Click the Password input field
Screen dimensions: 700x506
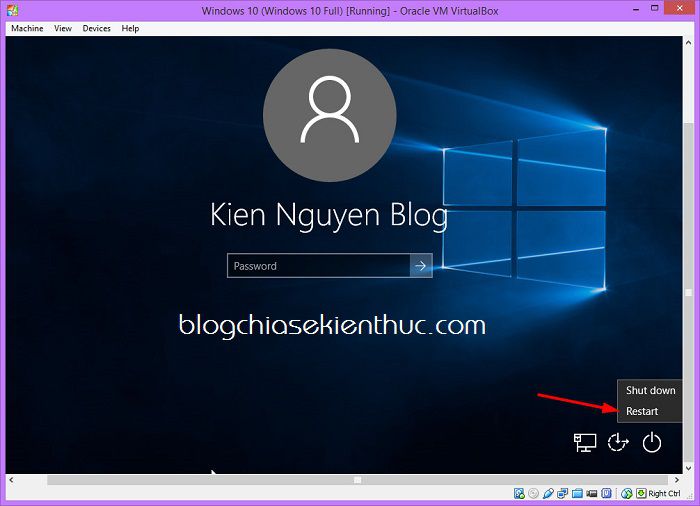[319, 266]
